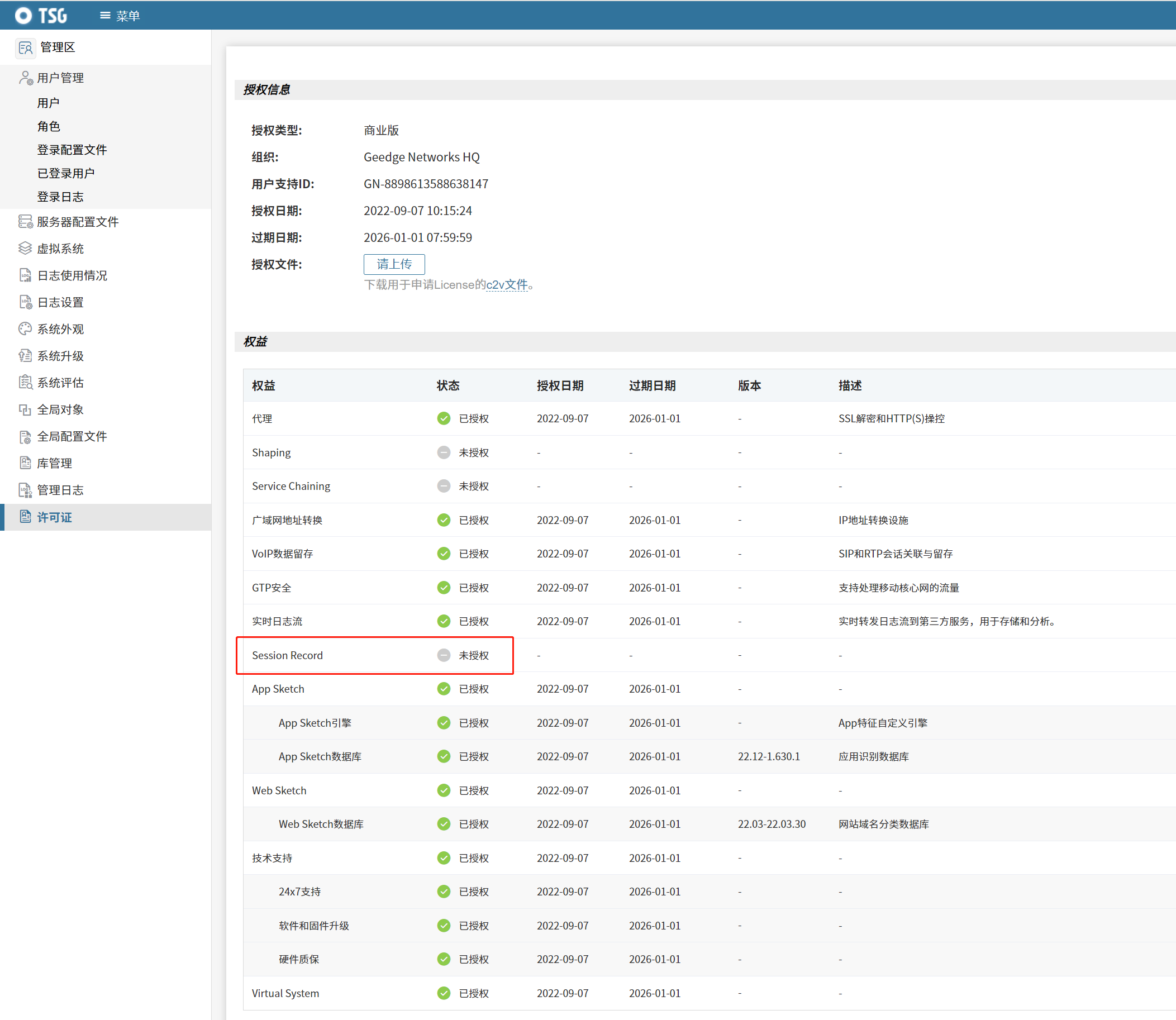1176x1020 pixels.
Task: Open the 系统升级 page
Action: tap(60, 356)
